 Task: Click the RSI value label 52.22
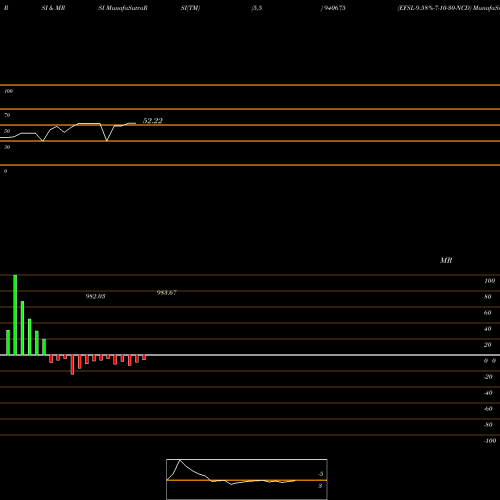click(x=153, y=121)
